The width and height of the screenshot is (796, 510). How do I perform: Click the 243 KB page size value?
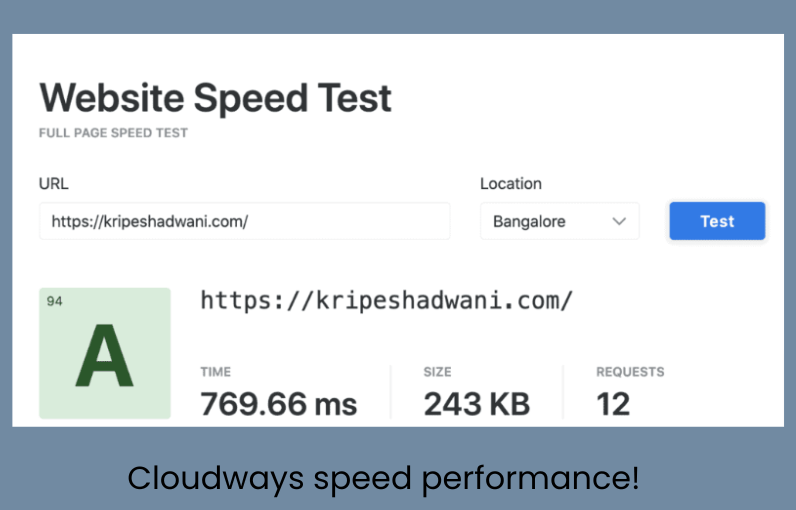pos(476,404)
